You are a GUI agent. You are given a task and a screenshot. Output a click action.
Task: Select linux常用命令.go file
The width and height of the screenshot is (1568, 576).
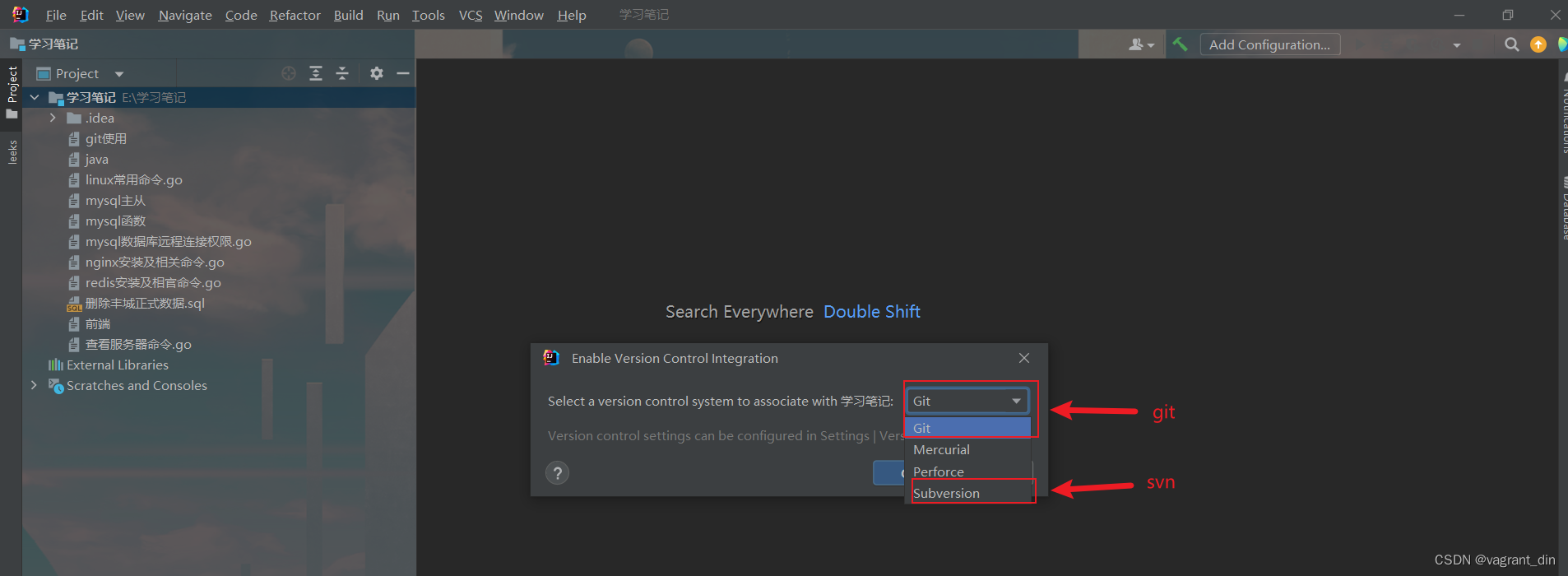133,179
